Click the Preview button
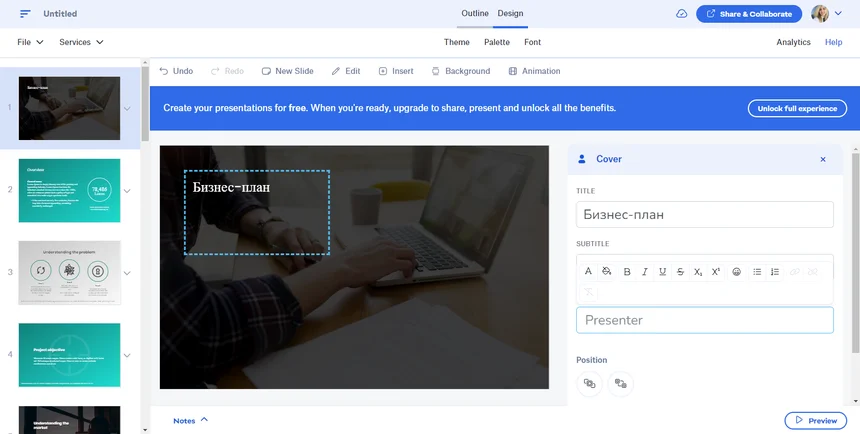The height and width of the screenshot is (434, 860). point(816,420)
